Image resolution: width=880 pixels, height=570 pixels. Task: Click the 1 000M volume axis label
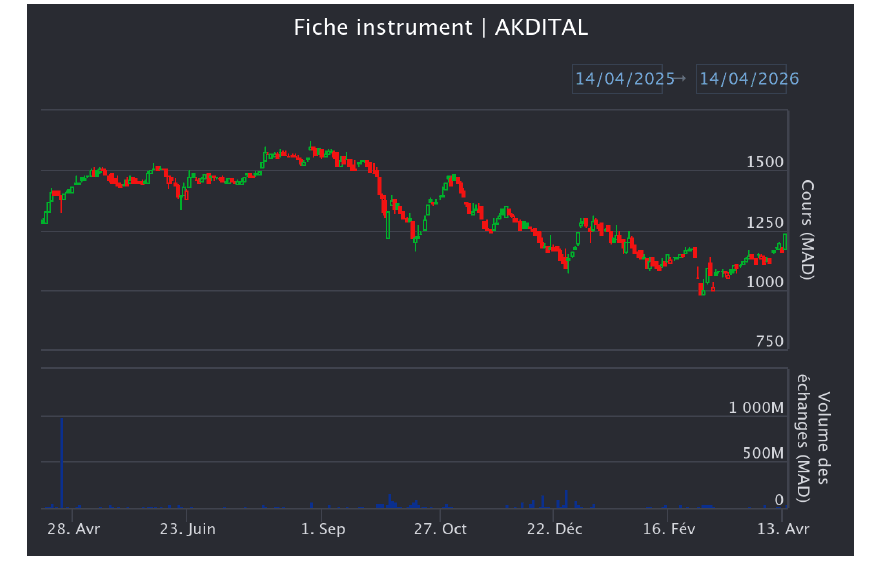[756, 408]
